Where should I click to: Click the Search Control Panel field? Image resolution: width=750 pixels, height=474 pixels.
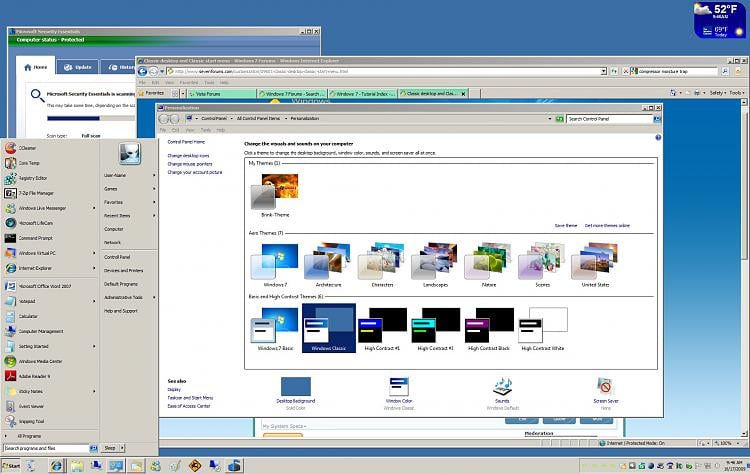pos(609,119)
